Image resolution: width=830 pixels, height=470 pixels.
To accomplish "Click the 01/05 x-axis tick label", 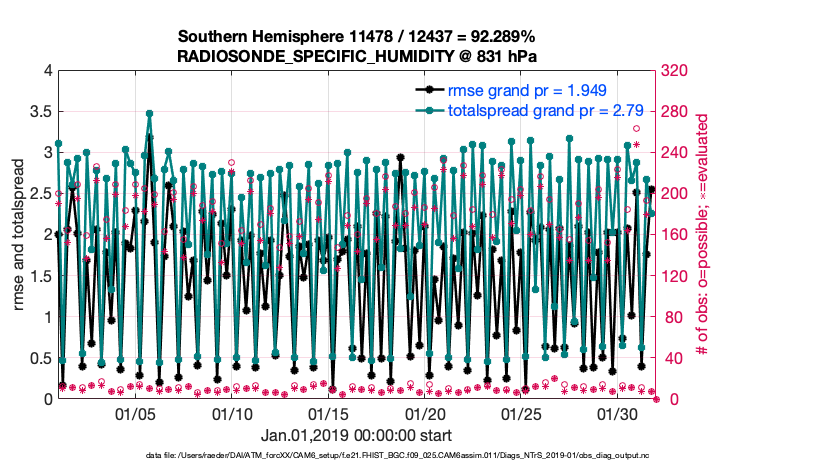I will (x=135, y=413).
